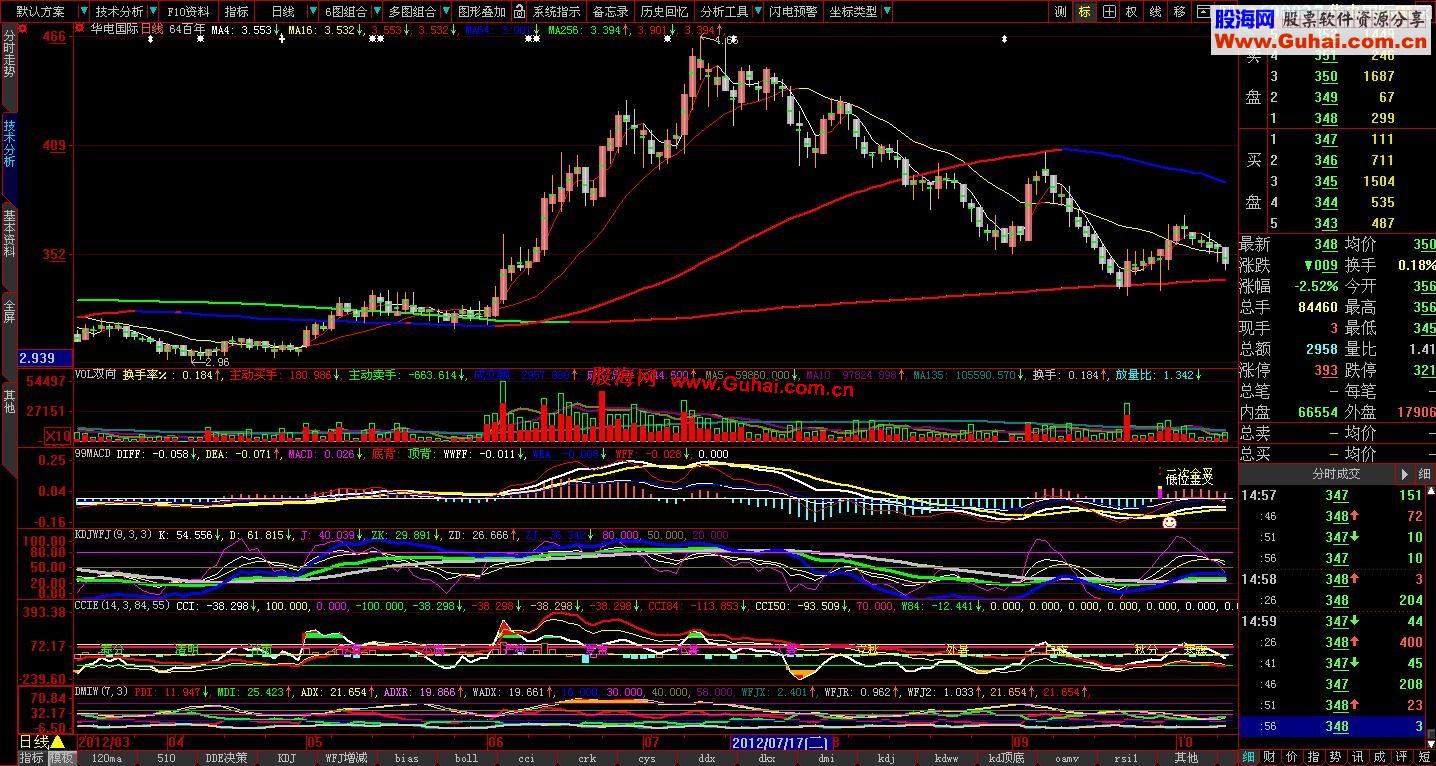The image size is (1436, 766).
Task: Select 讯 in bottom-right tab strip
Action: point(1359,758)
